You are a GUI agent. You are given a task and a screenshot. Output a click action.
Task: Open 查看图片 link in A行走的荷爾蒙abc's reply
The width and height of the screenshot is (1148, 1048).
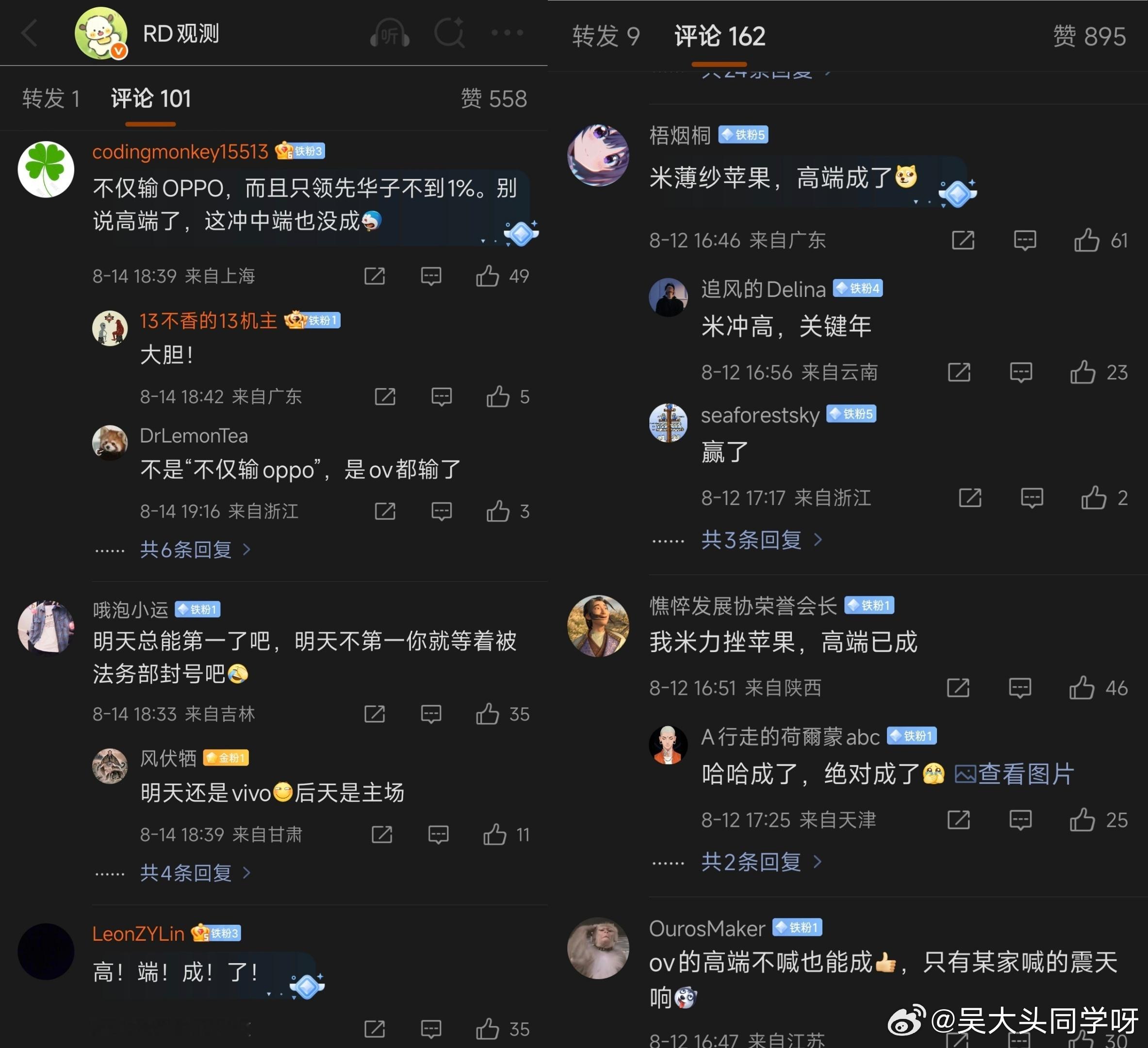pyautogui.click(x=1014, y=774)
